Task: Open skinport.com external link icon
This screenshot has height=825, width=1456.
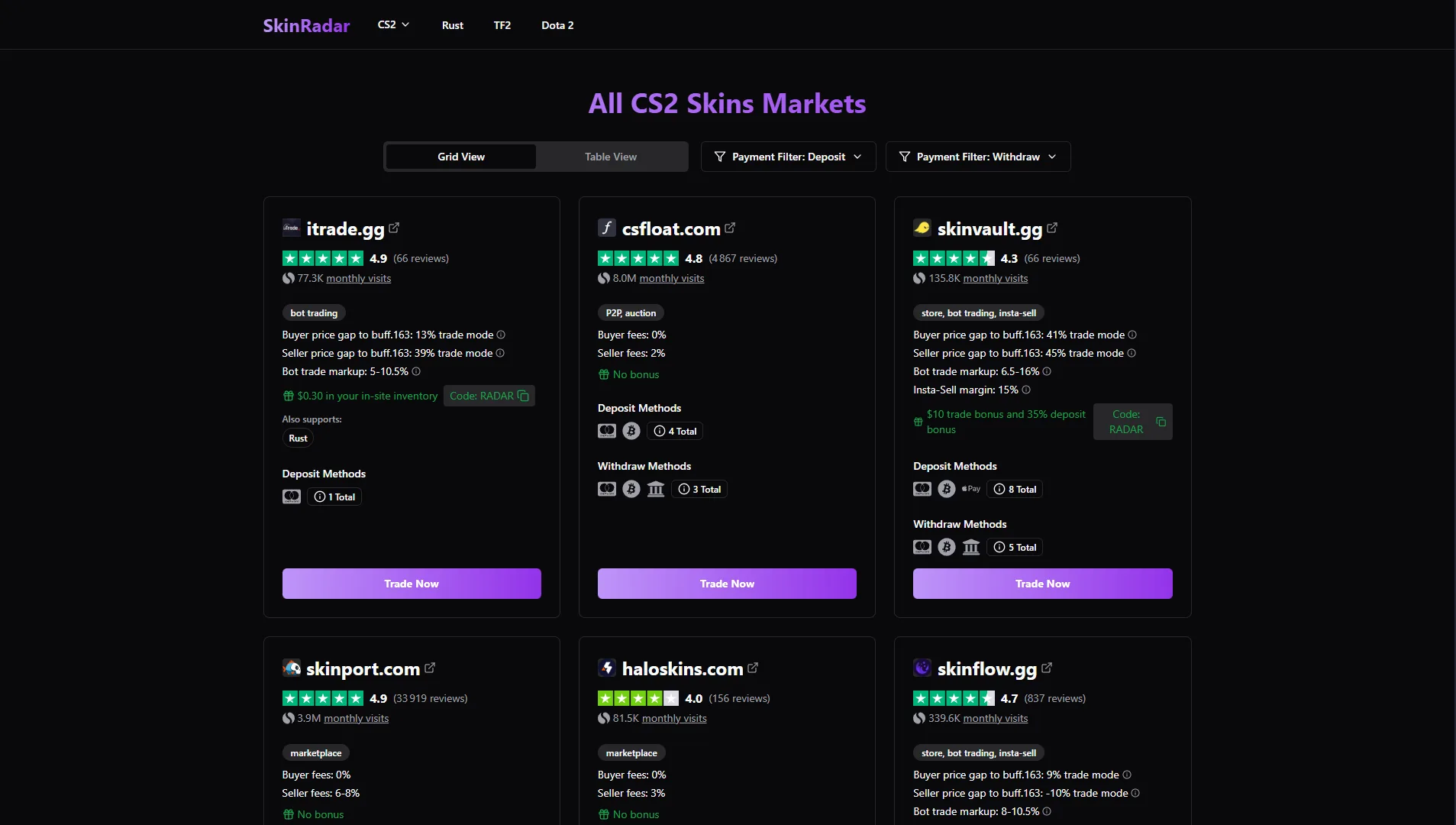Action: tap(430, 668)
